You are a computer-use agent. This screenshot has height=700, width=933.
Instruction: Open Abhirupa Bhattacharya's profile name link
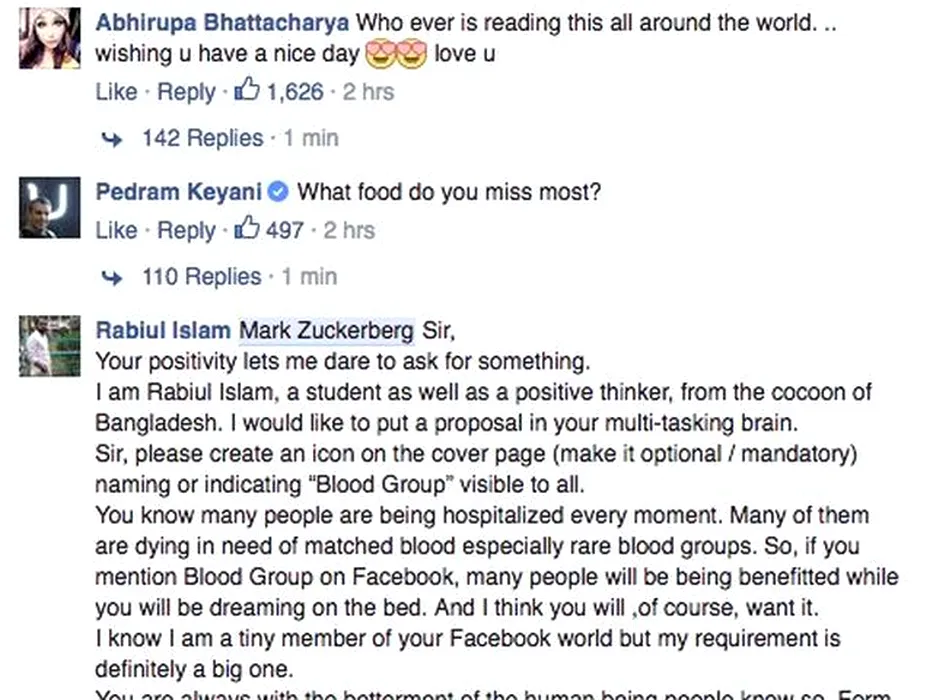(222, 22)
